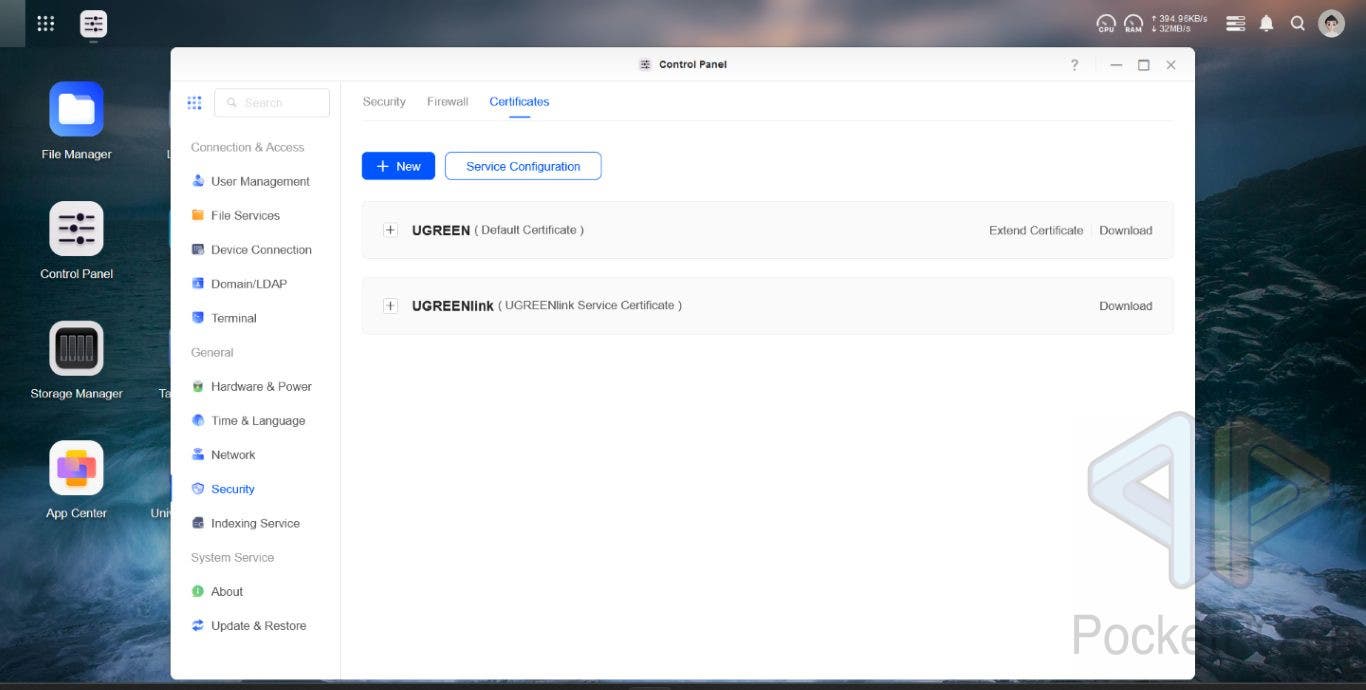The width and height of the screenshot is (1366, 690).
Task: Open the About page
Action: (x=218, y=592)
